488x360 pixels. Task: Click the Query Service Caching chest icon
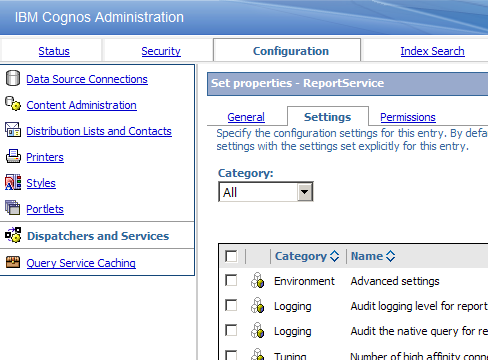(x=13, y=262)
